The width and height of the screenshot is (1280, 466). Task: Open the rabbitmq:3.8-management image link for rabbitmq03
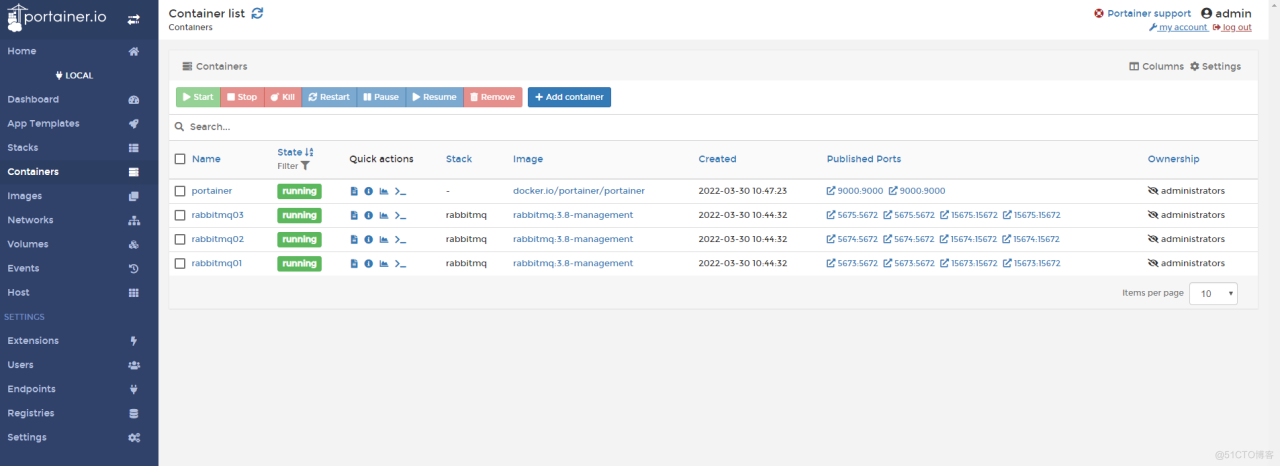(573, 215)
